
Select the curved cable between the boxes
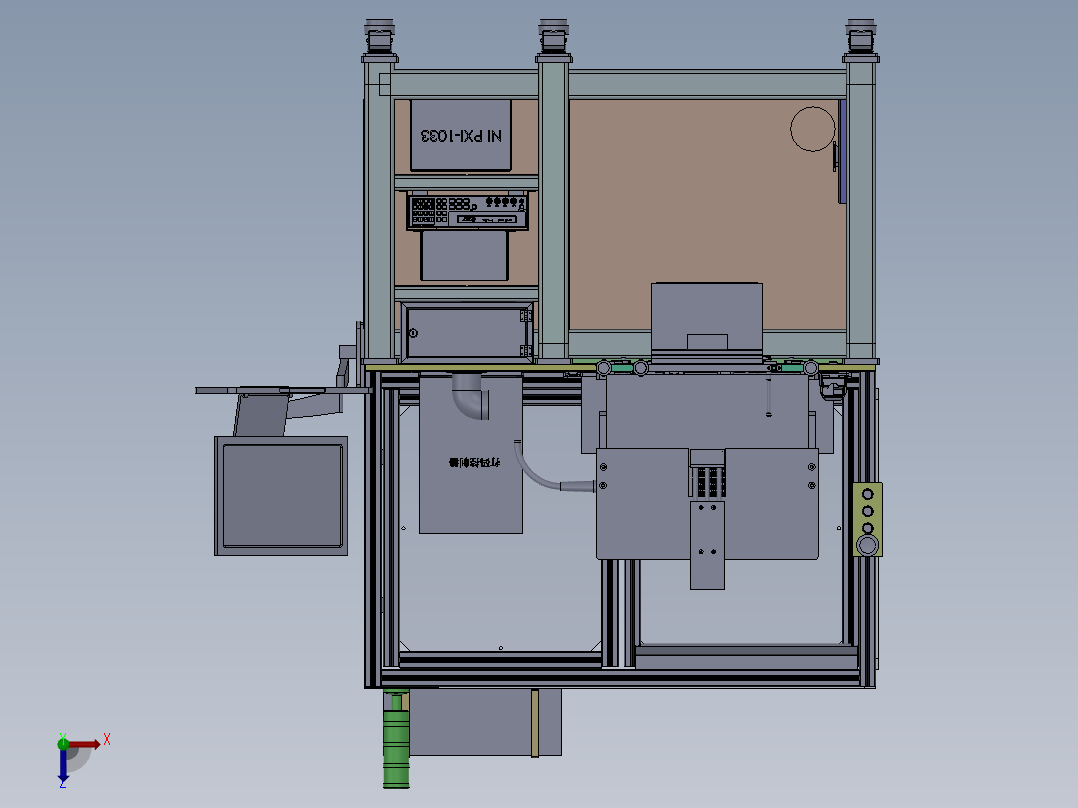coord(553,471)
